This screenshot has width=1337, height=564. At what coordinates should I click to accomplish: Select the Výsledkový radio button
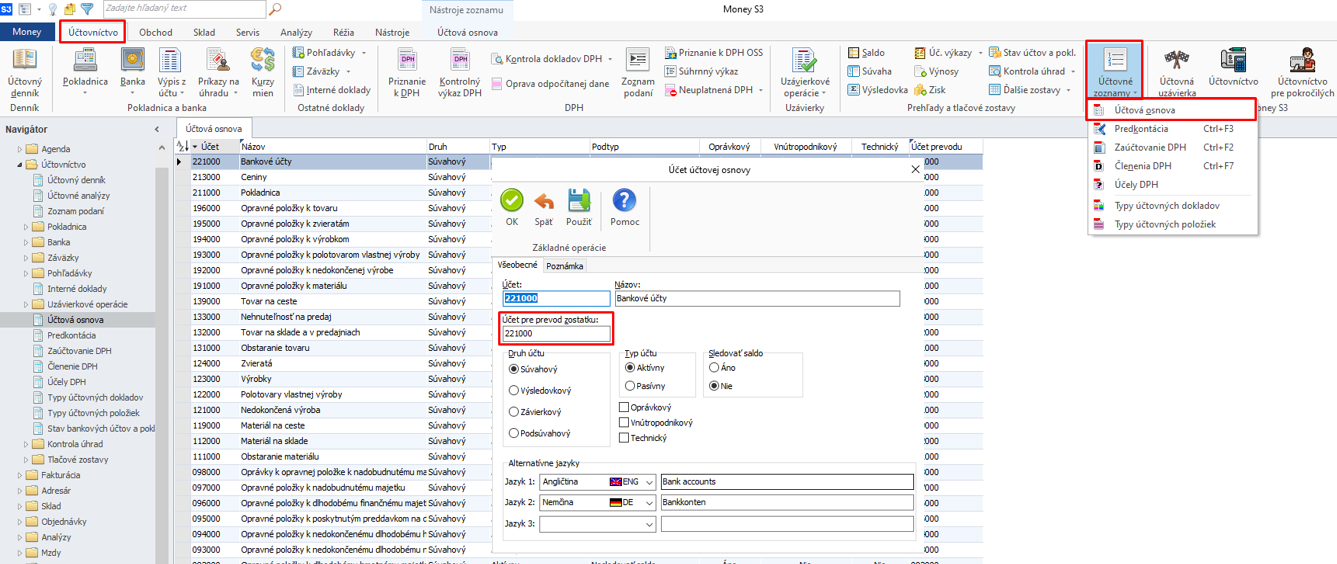pyautogui.click(x=515, y=391)
